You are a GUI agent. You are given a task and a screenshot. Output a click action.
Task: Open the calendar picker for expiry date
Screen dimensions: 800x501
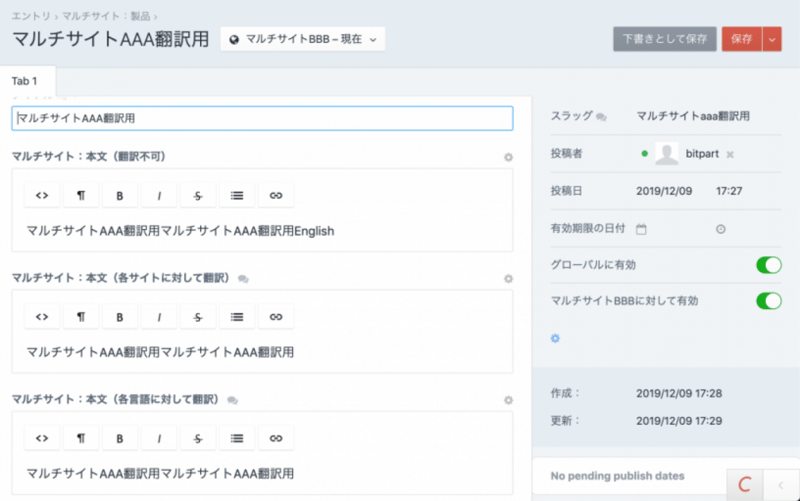point(642,229)
